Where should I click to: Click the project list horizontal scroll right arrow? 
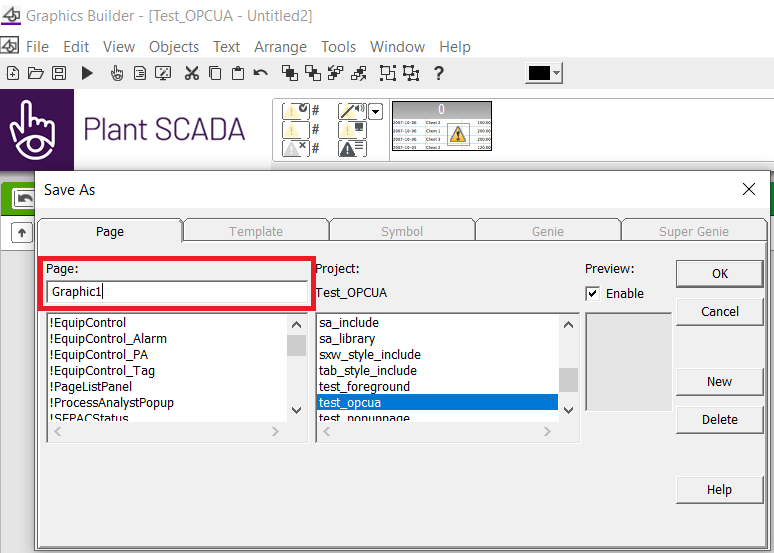click(547, 432)
